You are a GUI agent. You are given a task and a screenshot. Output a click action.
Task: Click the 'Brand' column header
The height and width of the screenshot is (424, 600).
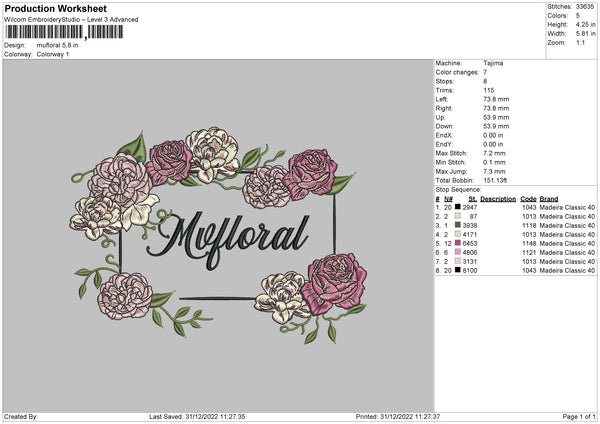tap(549, 199)
